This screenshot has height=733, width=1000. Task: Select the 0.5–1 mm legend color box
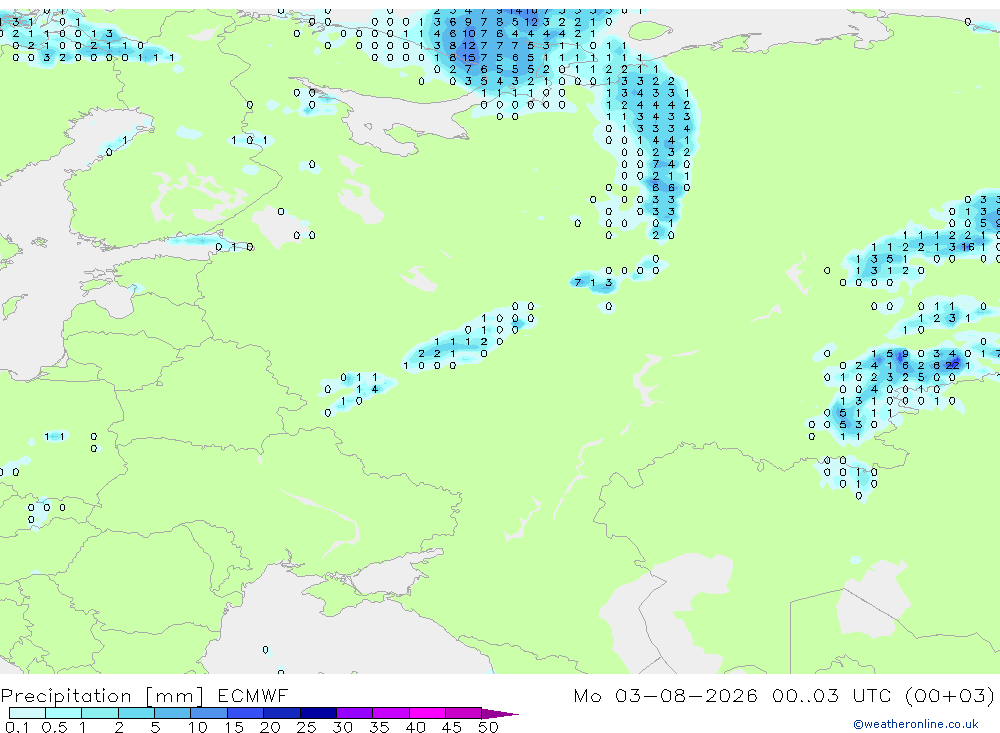pos(63,713)
